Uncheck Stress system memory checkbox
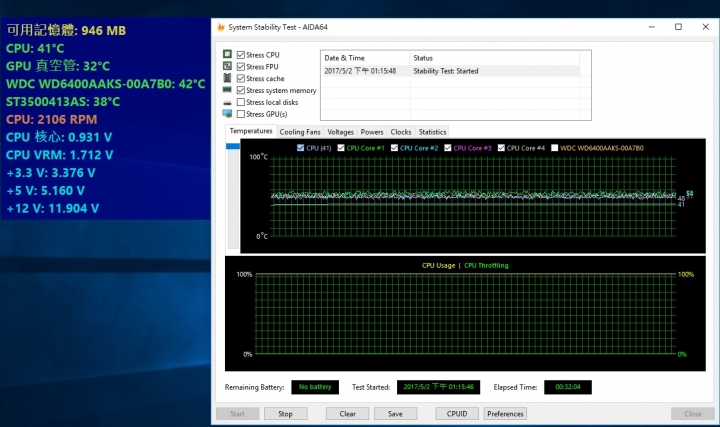 (241, 90)
